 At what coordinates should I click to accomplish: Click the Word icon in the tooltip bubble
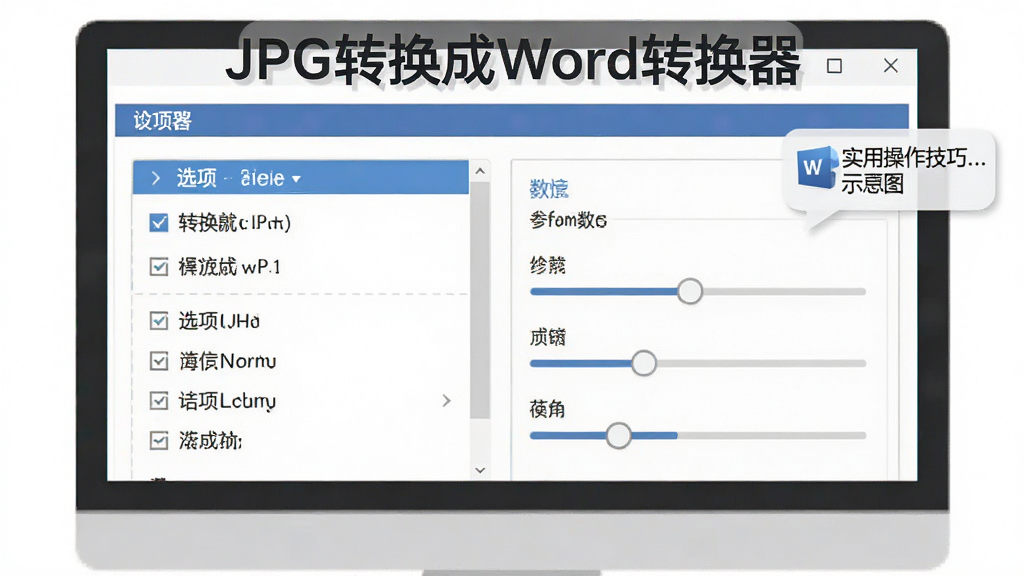816,167
